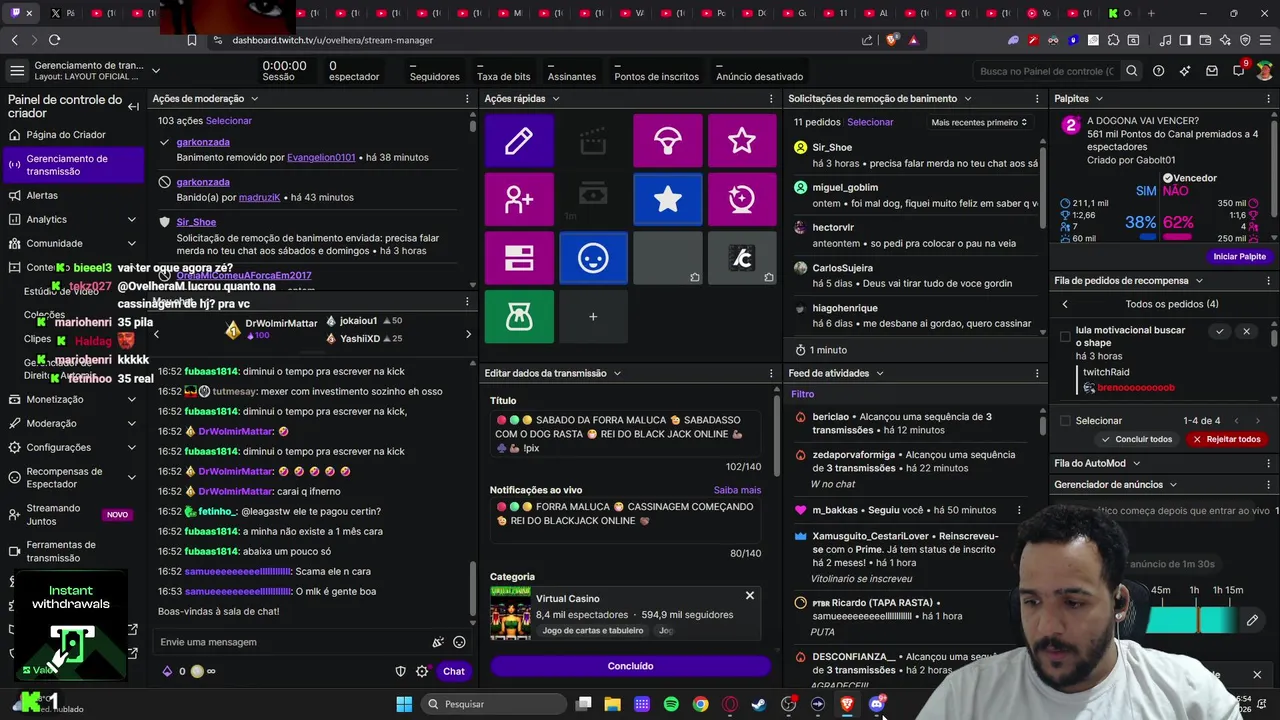
Task: Open Discord from the taskbar
Action: coord(877,704)
